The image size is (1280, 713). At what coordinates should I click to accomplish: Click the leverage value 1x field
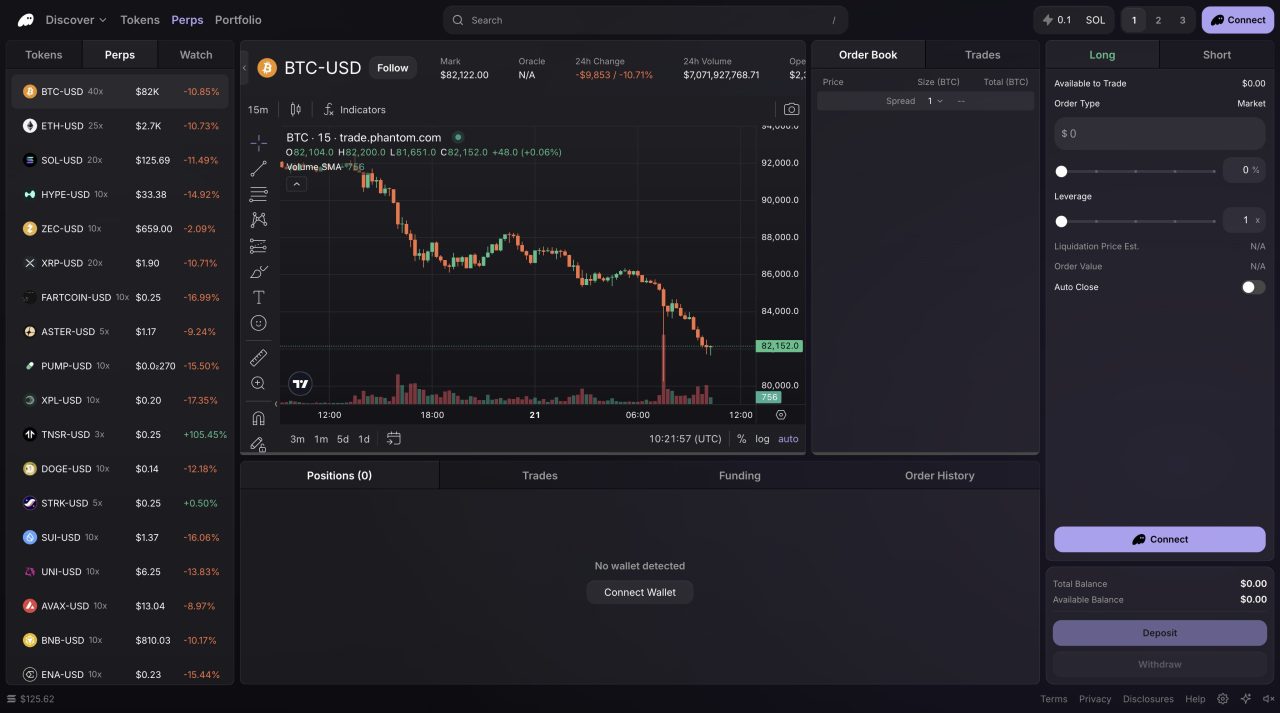click(x=1245, y=220)
